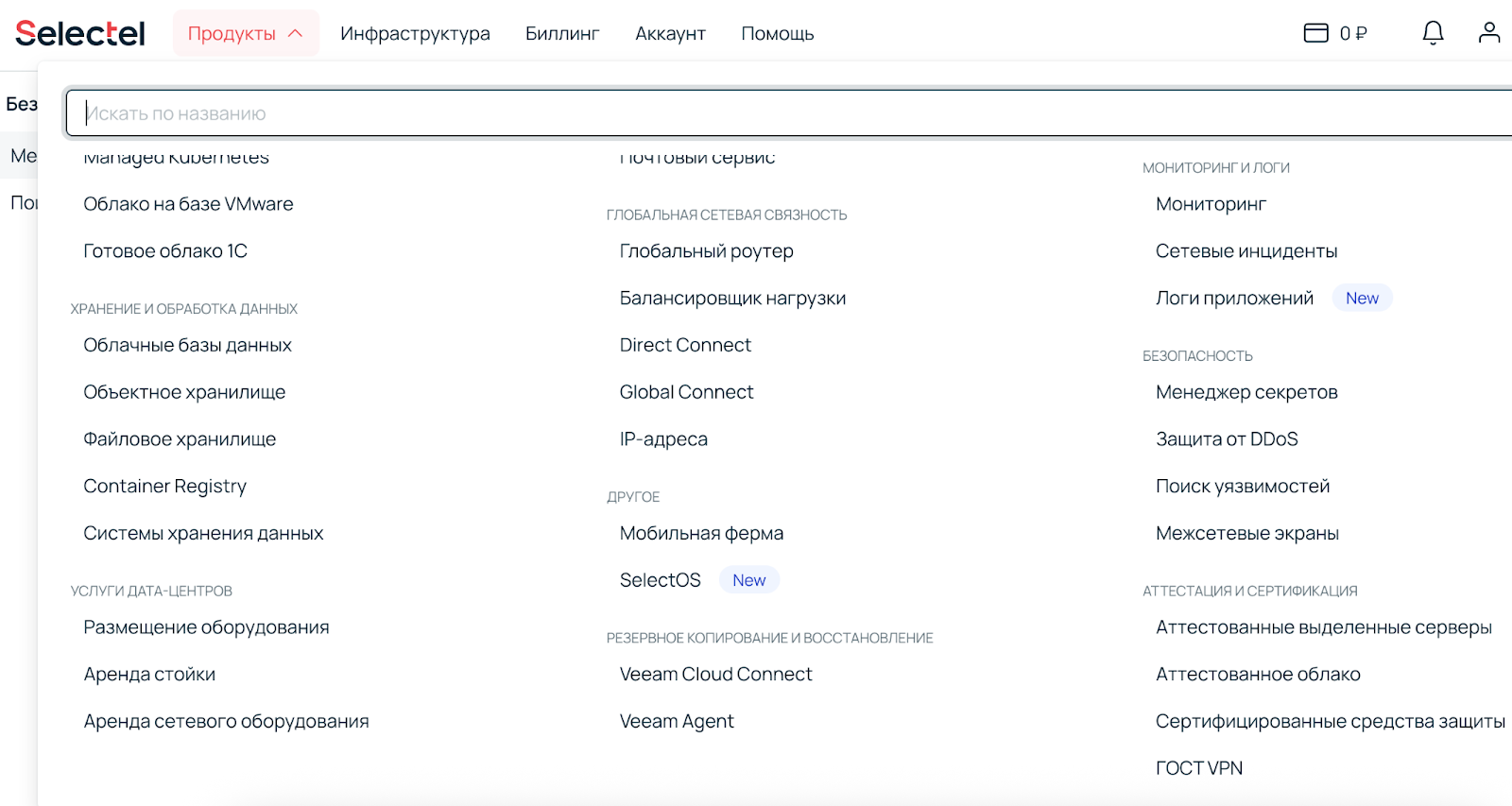Open SelectOS product
The height and width of the screenshot is (806, 1512).
660,580
